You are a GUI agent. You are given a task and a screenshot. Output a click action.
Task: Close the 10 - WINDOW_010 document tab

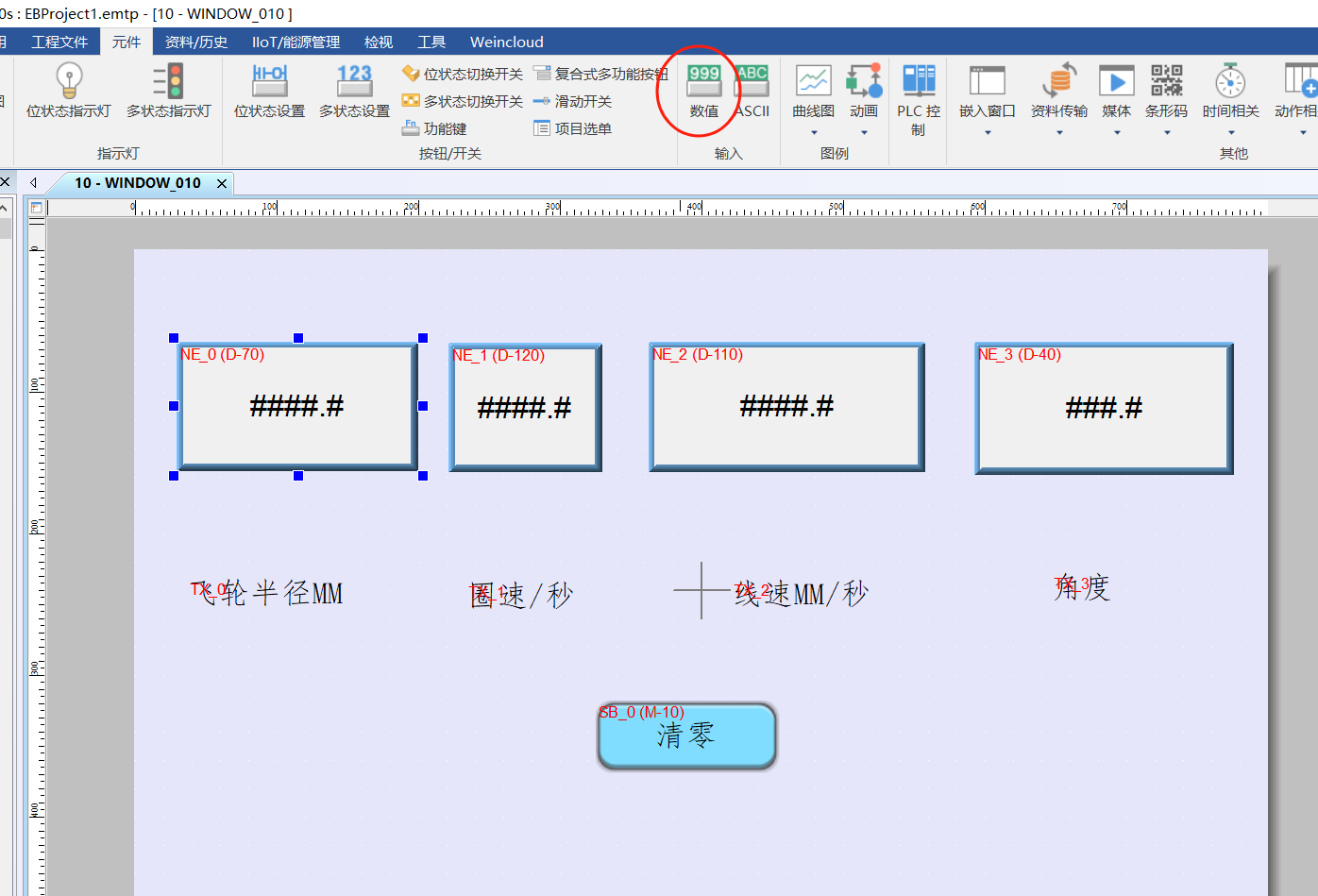[222, 183]
